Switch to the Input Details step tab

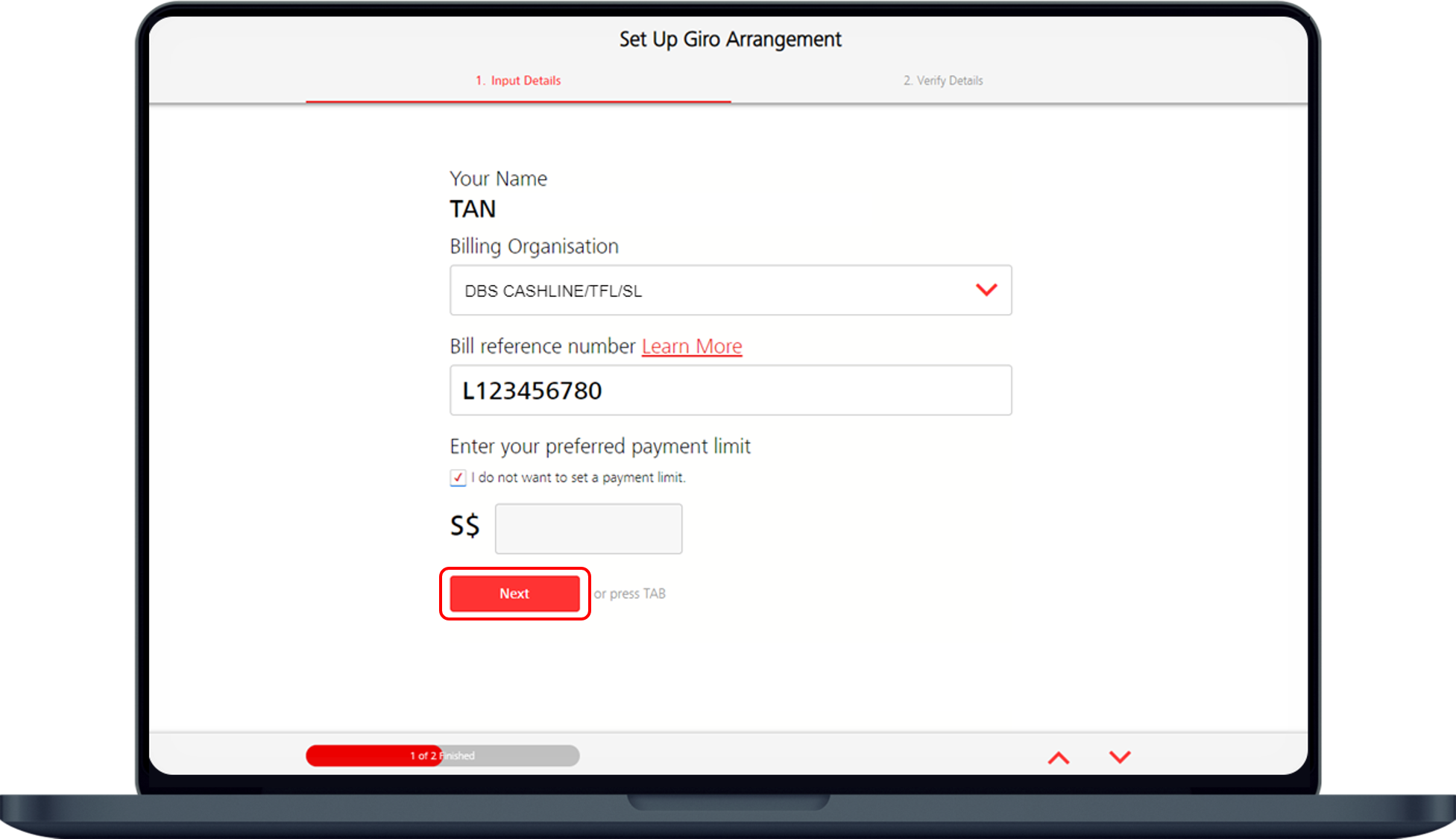pos(518,81)
